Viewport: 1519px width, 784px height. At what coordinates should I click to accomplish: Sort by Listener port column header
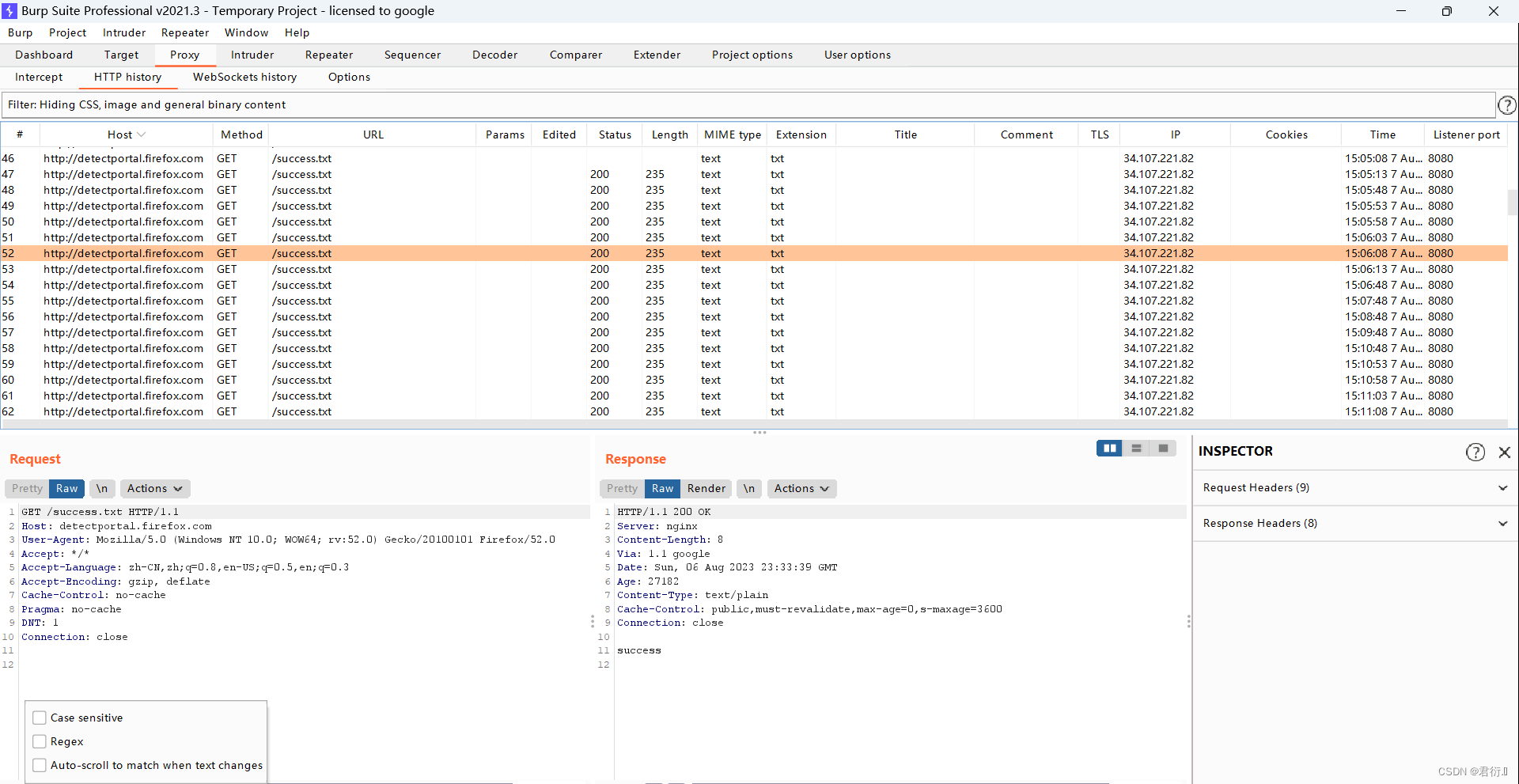coord(1467,134)
